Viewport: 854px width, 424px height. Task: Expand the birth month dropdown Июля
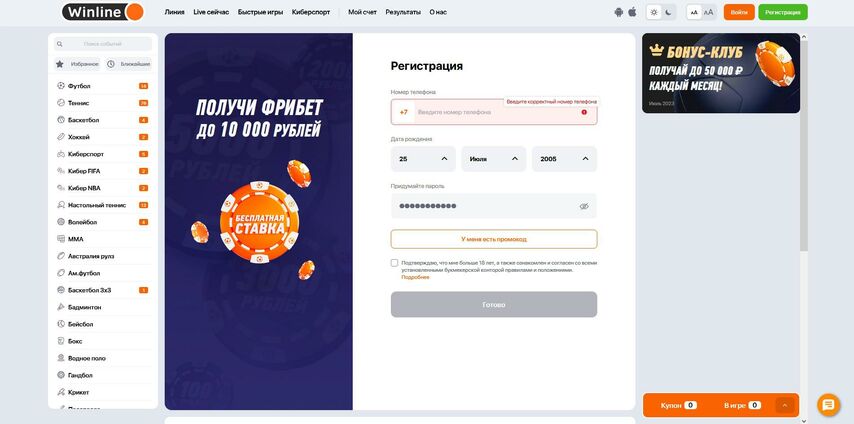494,159
